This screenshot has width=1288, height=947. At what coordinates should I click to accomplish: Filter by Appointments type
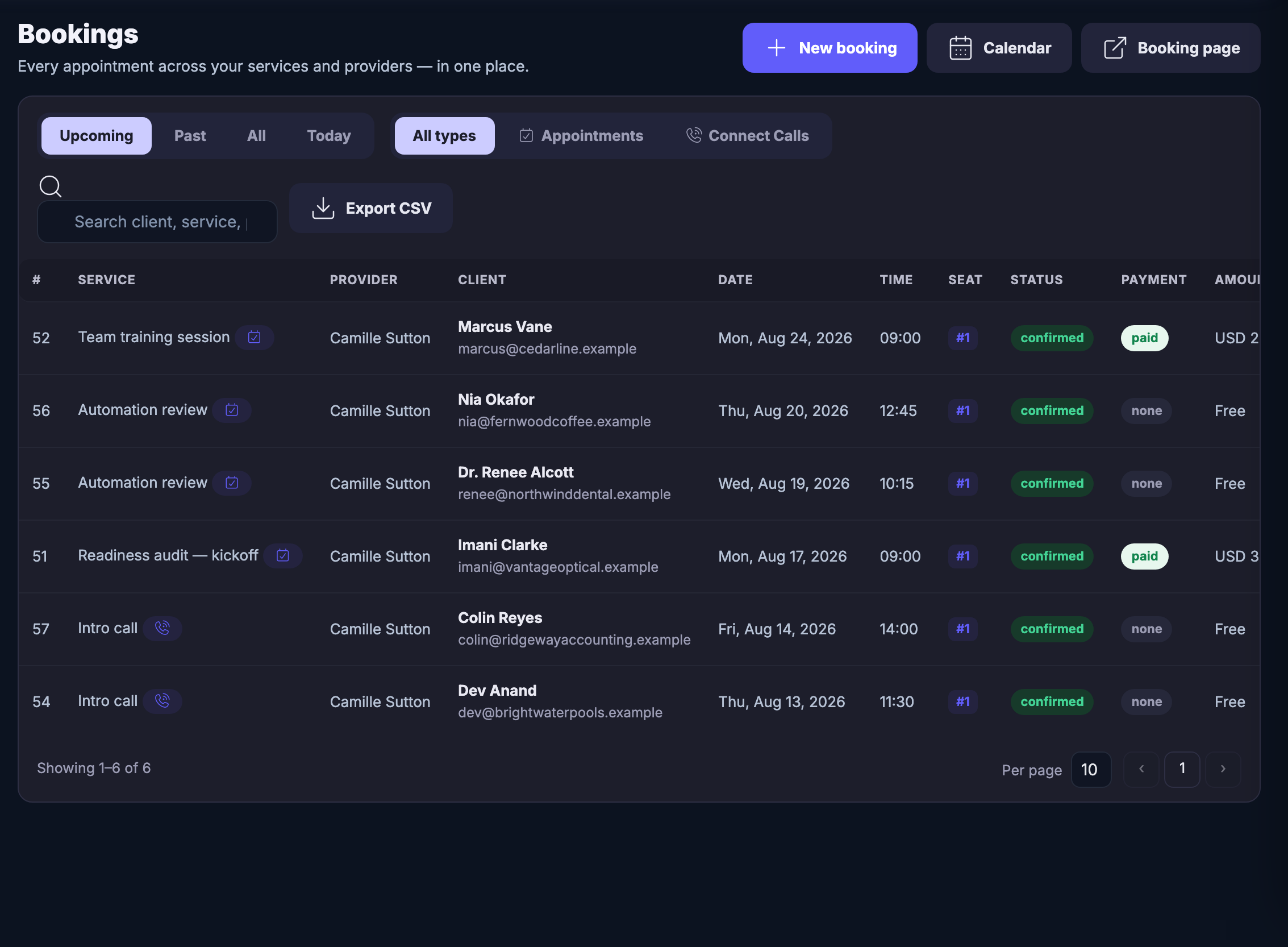point(581,136)
